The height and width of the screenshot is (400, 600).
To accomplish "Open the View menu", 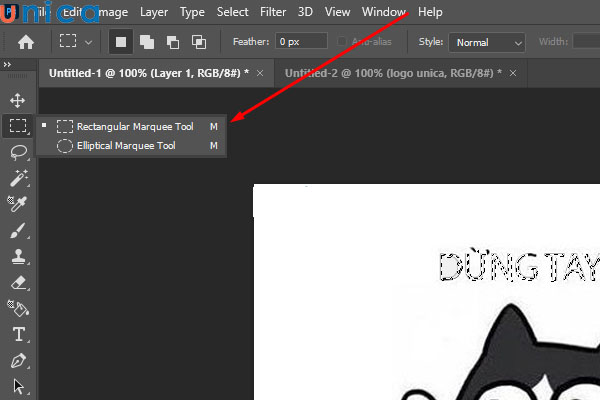I will [337, 12].
